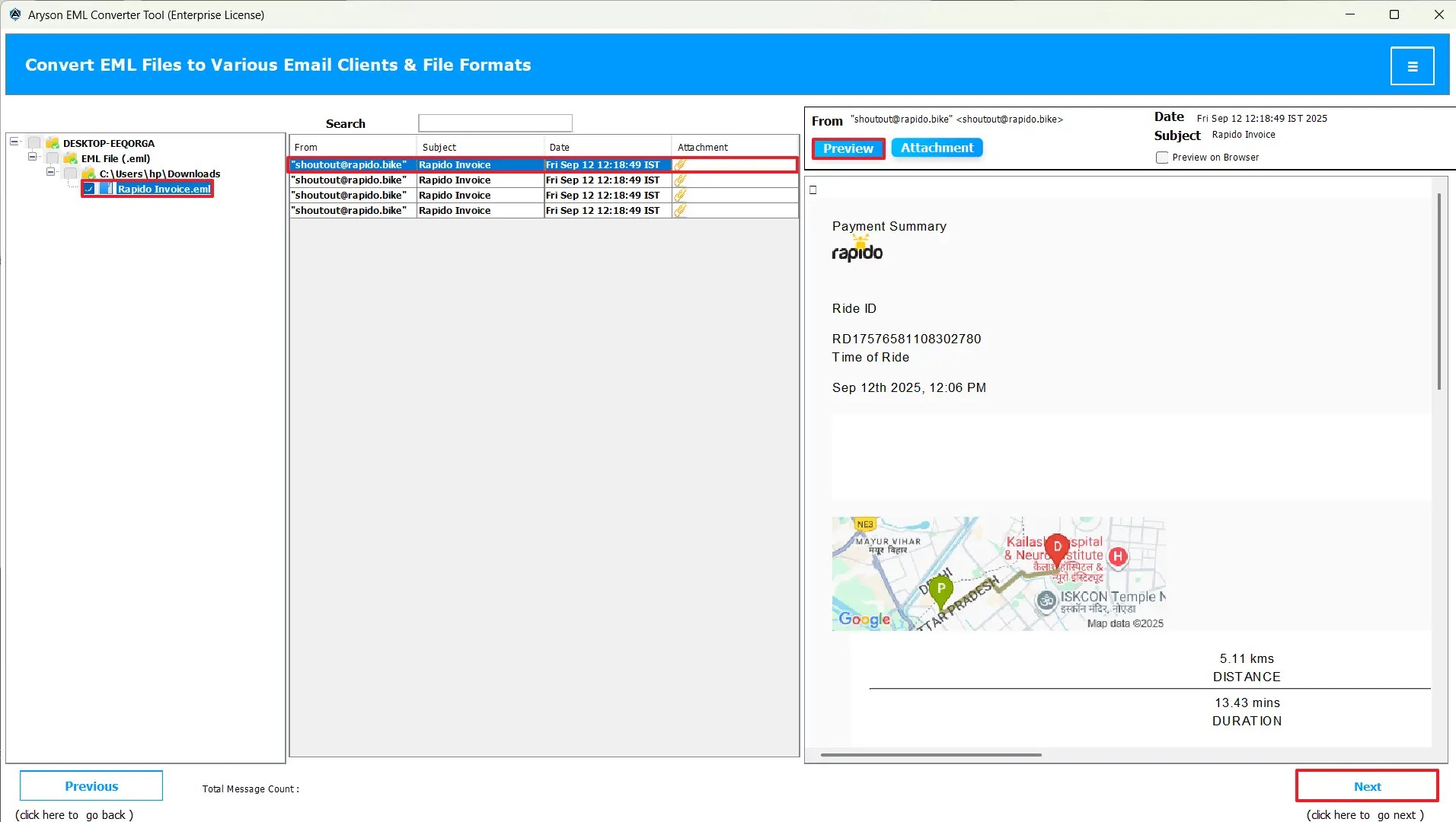This screenshot has width=1456, height=822.
Task: Click the Aryson app icon in the title bar
Action: pos(14,14)
